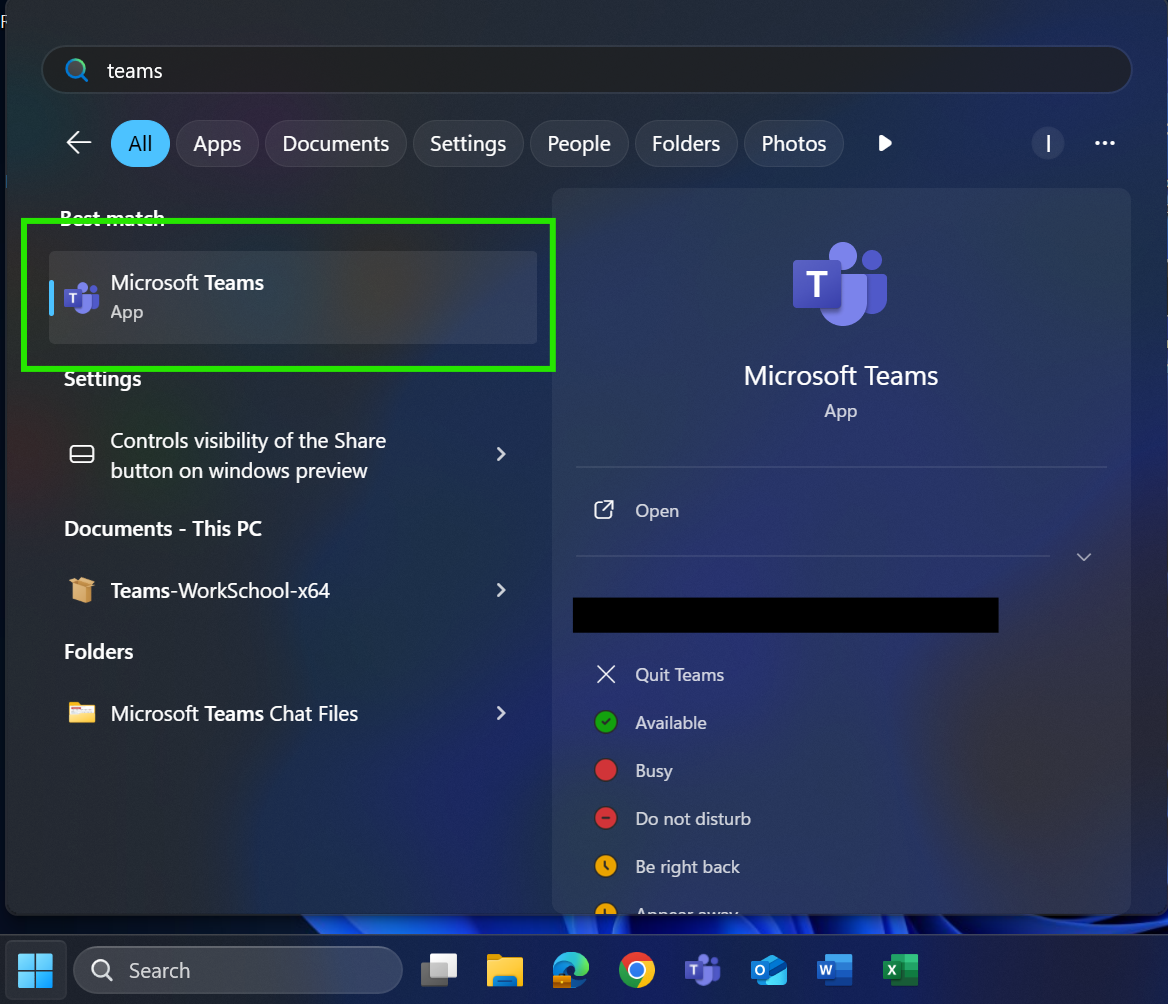The image size is (1168, 1004).
Task: Click the user account avatar button
Action: (1047, 143)
